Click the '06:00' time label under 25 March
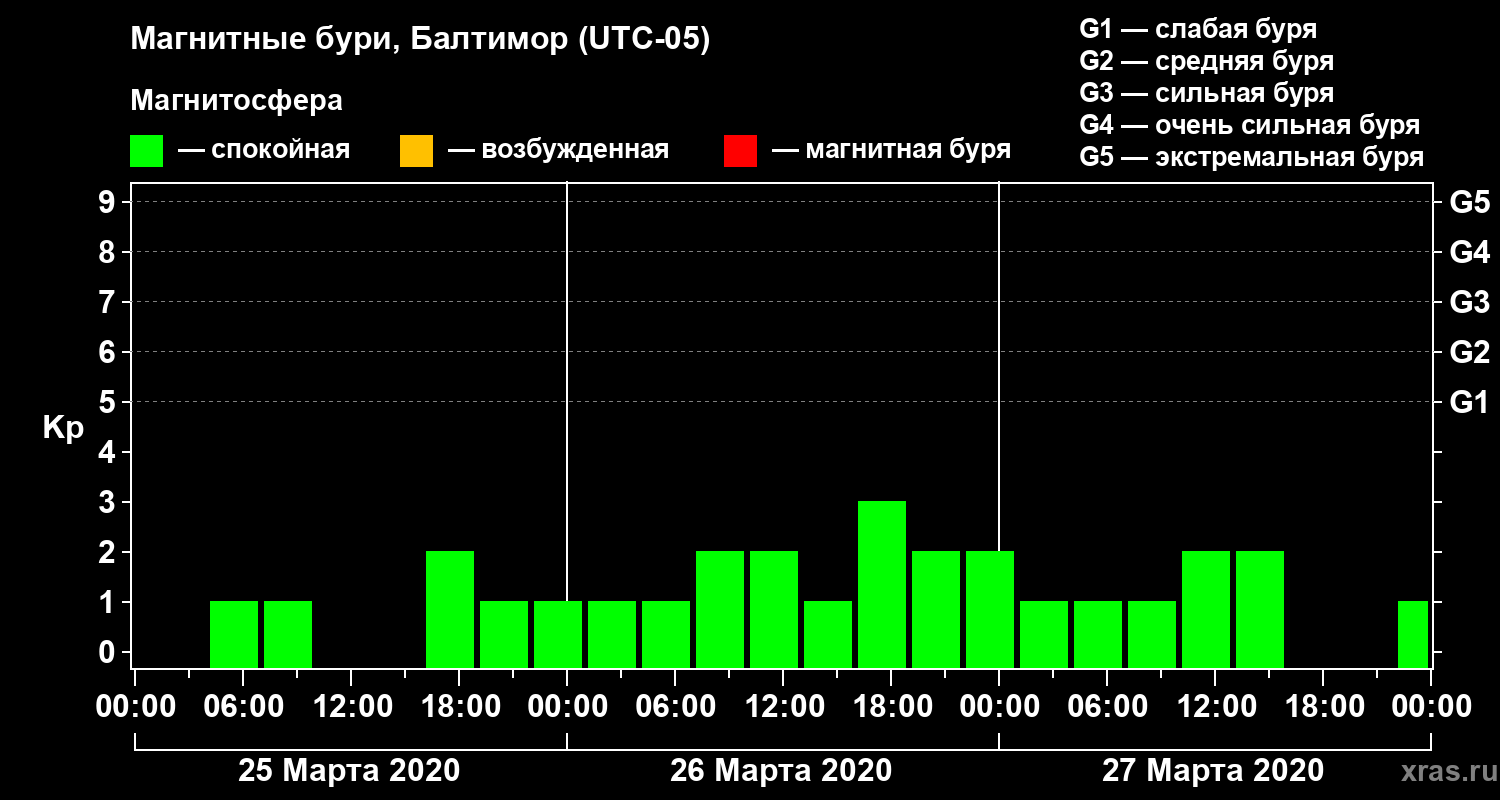 [243, 706]
